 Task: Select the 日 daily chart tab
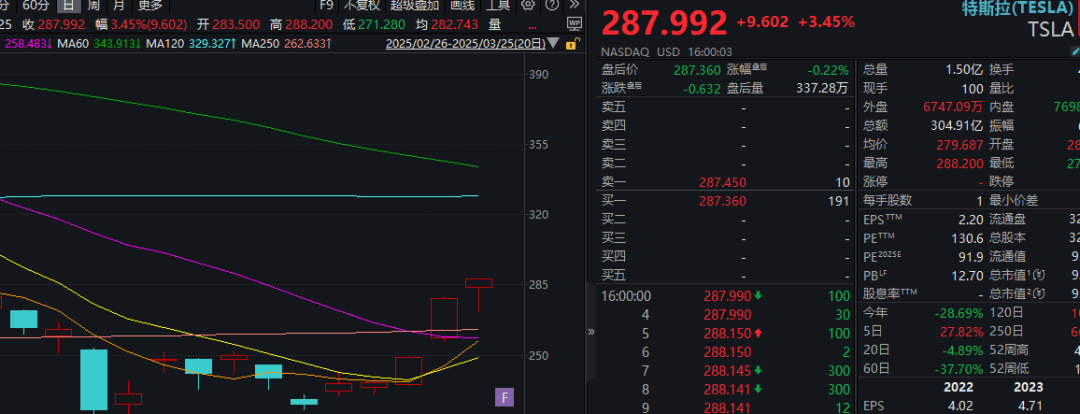tap(68, 6)
